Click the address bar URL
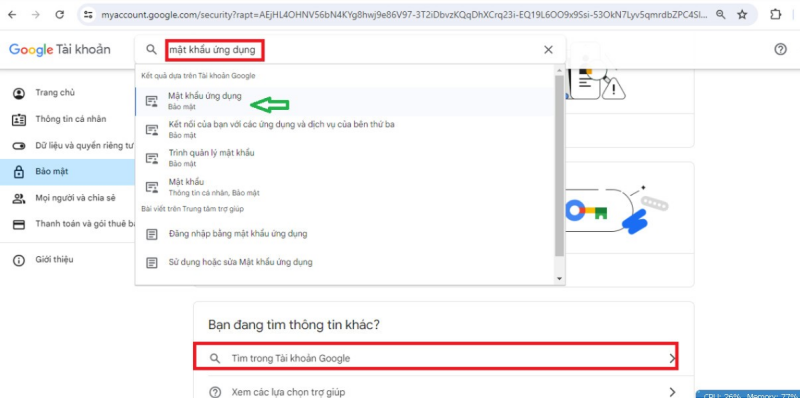Viewport: 800px width, 398px height. 404,15
